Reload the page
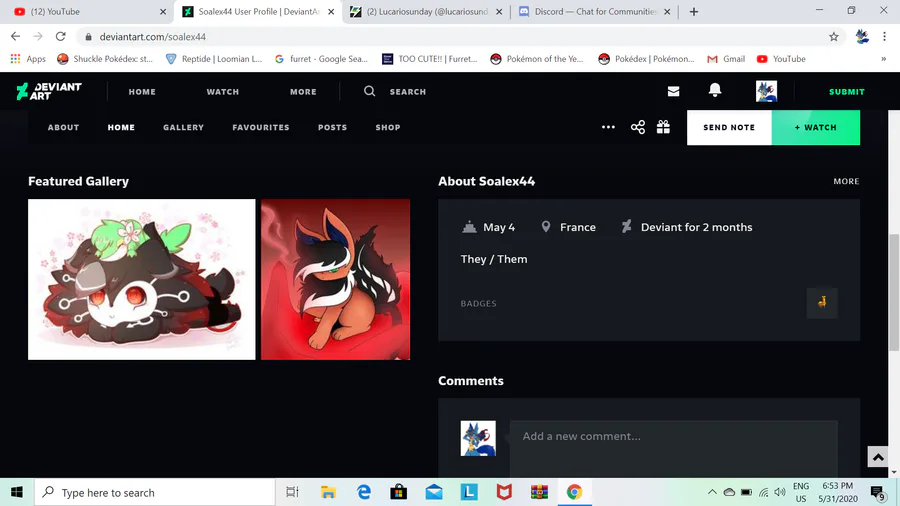 (x=60, y=37)
